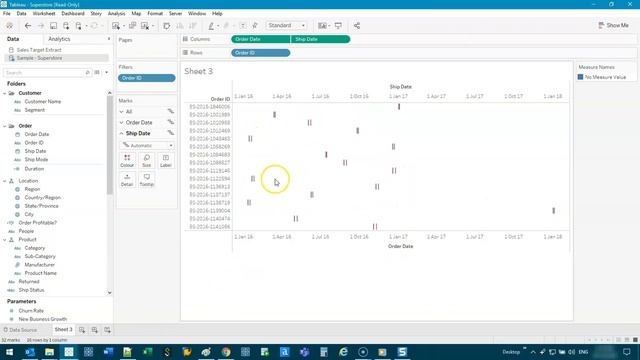640x360 pixels.
Task: Collapse the Product hierarchy
Action: coord(5,240)
